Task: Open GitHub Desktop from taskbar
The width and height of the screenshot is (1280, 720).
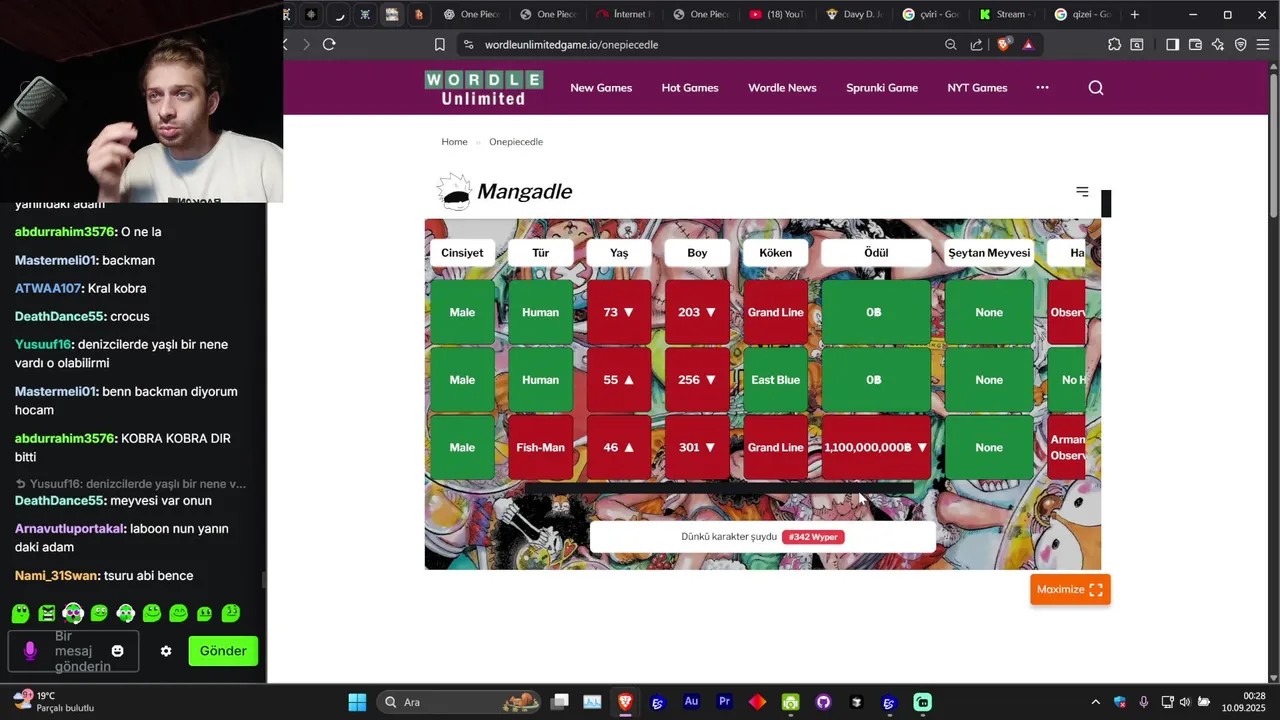Action: pos(823,702)
